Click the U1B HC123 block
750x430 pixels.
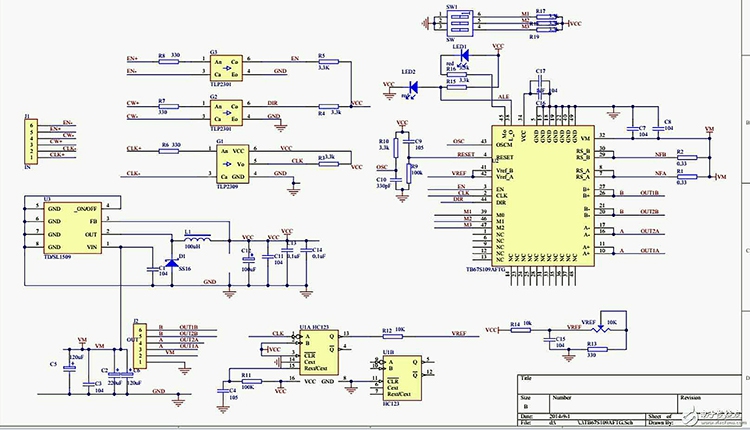point(402,378)
